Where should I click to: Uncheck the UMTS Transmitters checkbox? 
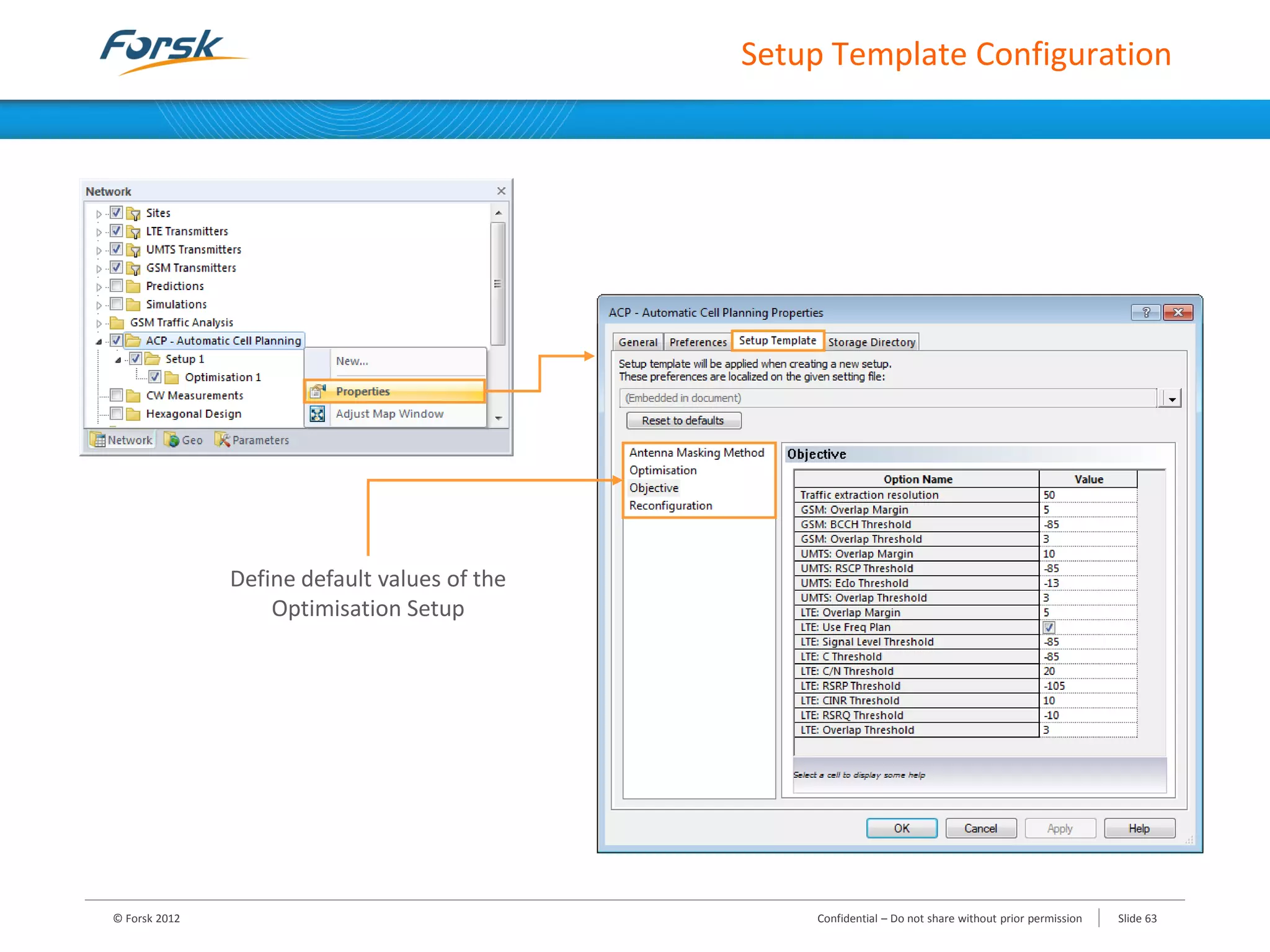click(116, 249)
